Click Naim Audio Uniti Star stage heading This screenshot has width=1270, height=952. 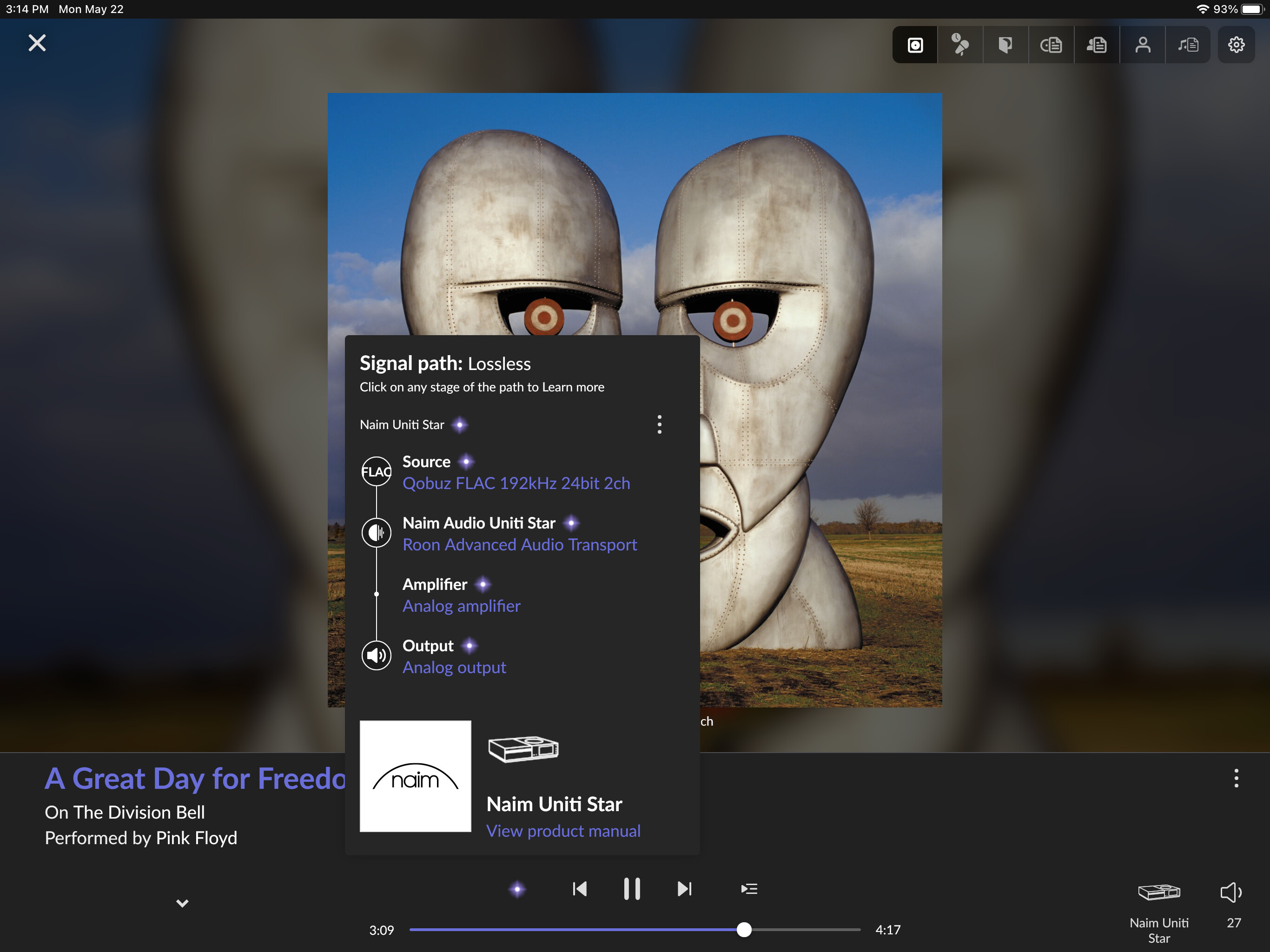(479, 523)
